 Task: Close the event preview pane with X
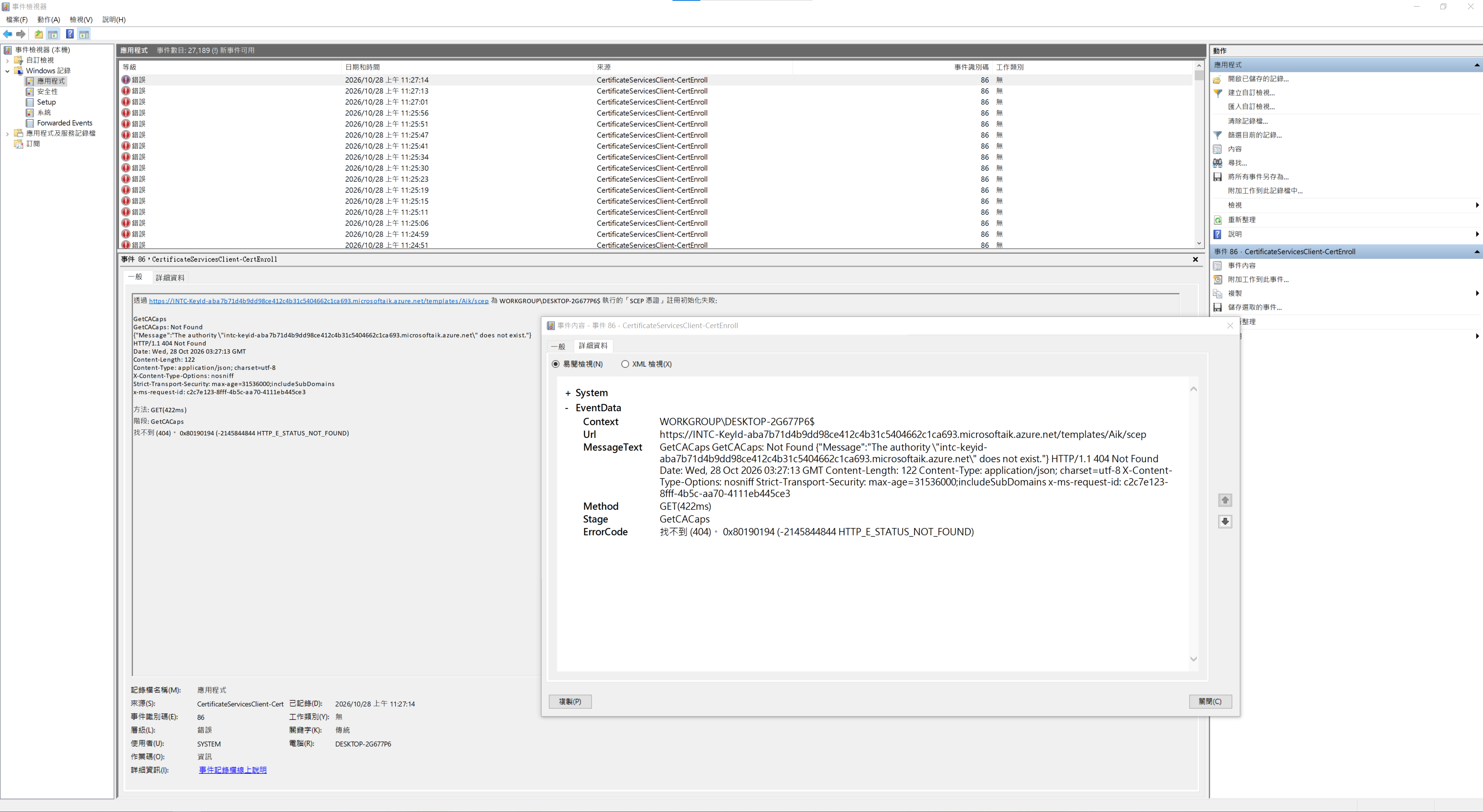[x=1196, y=260]
